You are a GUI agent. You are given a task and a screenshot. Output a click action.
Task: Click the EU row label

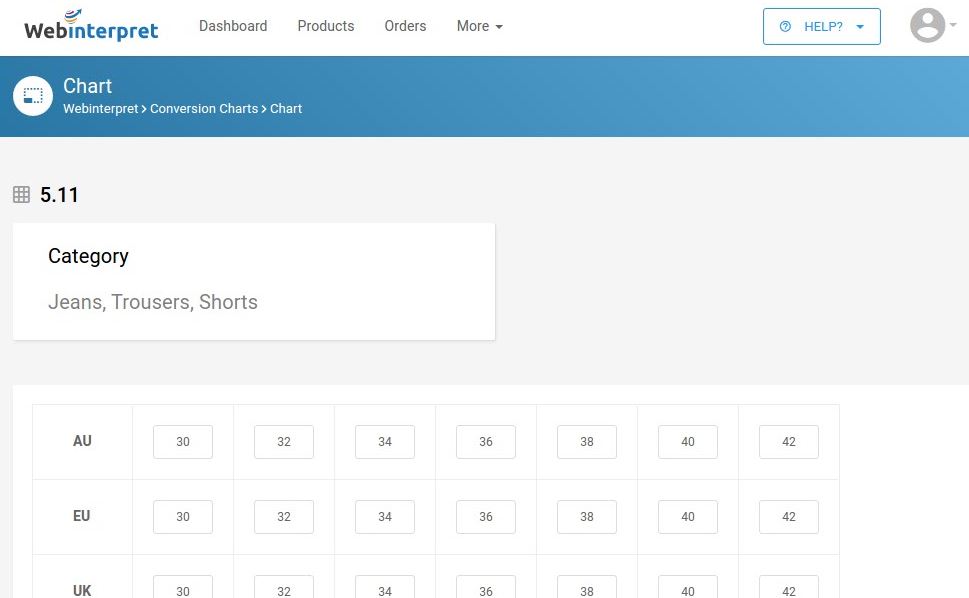pyautogui.click(x=82, y=516)
